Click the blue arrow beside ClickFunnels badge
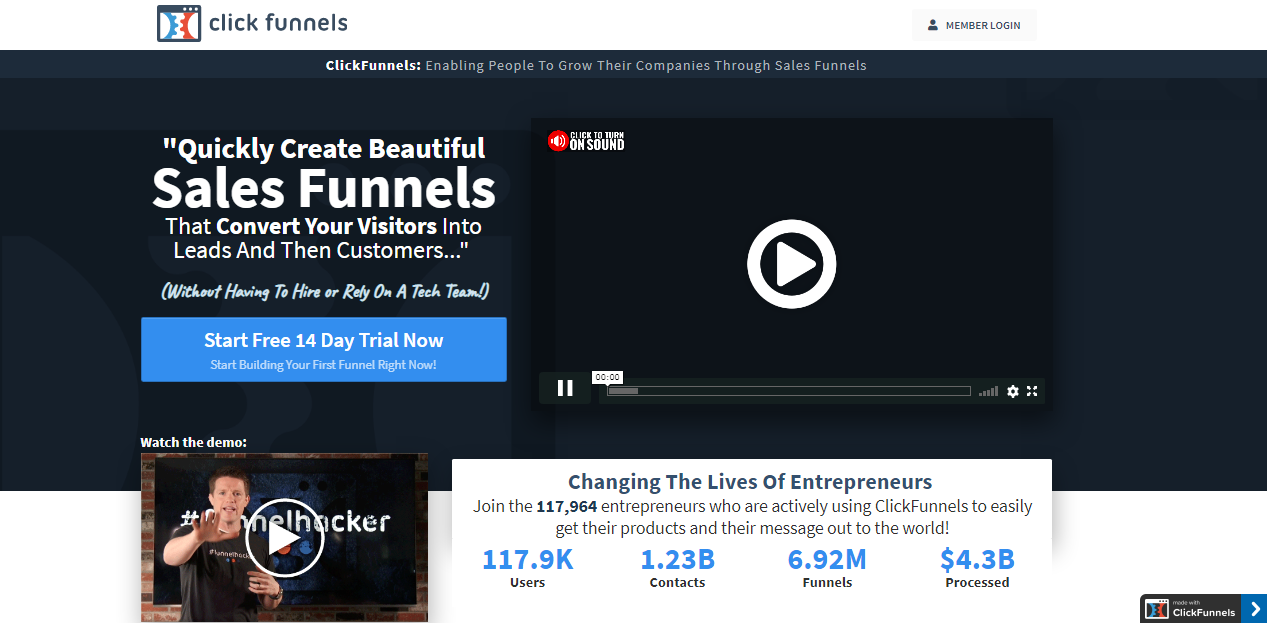 (1254, 609)
